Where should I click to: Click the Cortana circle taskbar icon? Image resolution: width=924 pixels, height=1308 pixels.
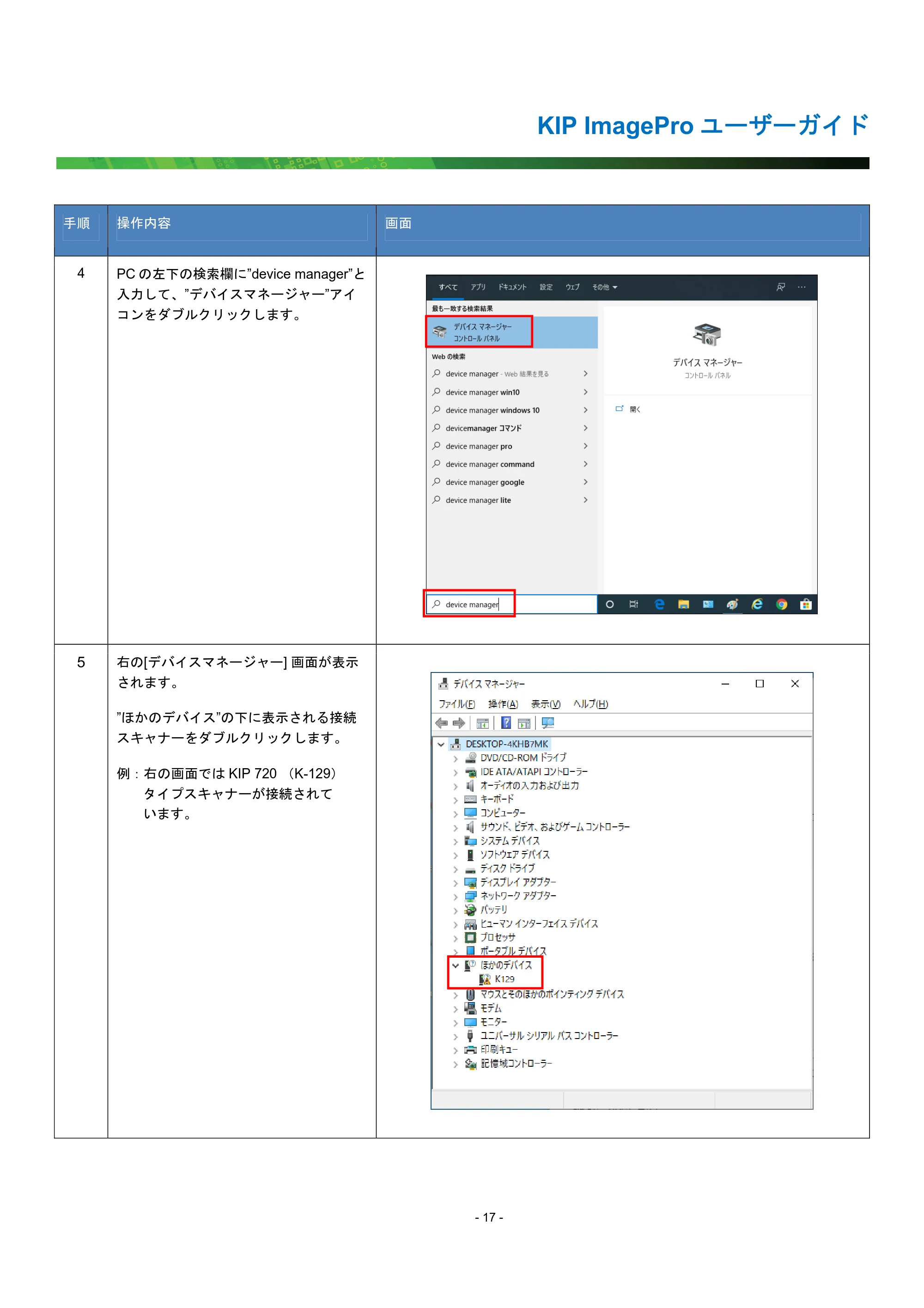click(610, 605)
